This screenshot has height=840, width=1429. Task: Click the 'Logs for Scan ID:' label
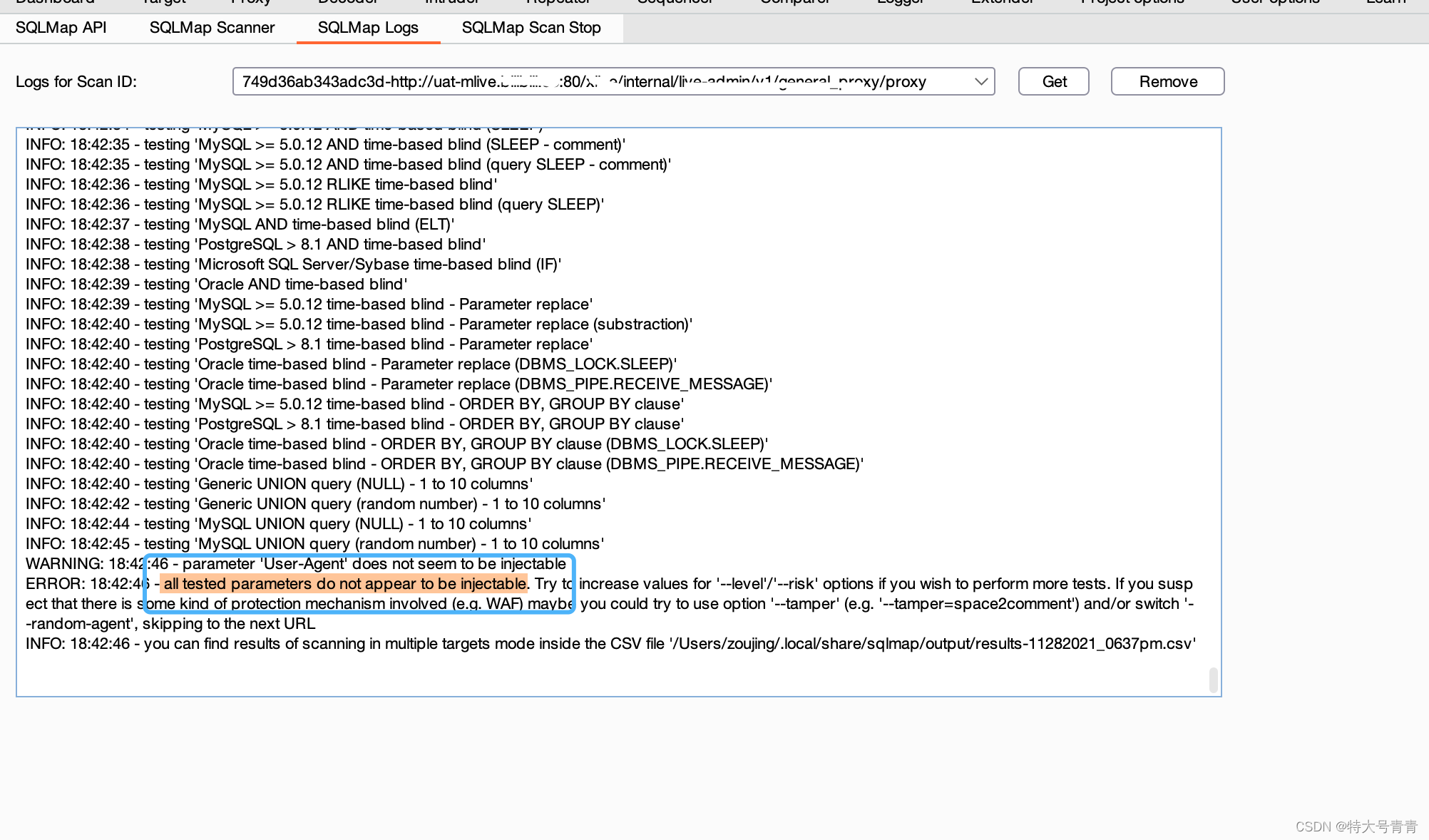pyautogui.click(x=76, y=82)
